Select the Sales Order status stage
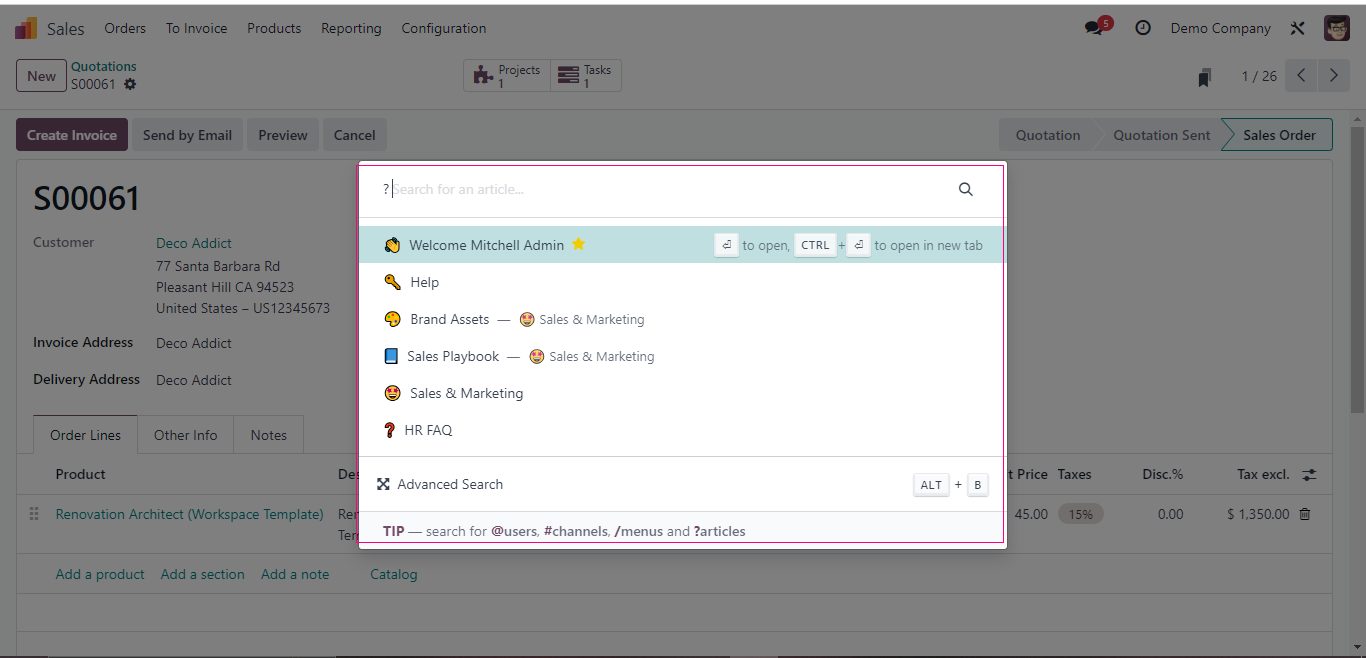Image resolution: width=1366 pixels, height=658 pixels. click(x=1279, y=135)
